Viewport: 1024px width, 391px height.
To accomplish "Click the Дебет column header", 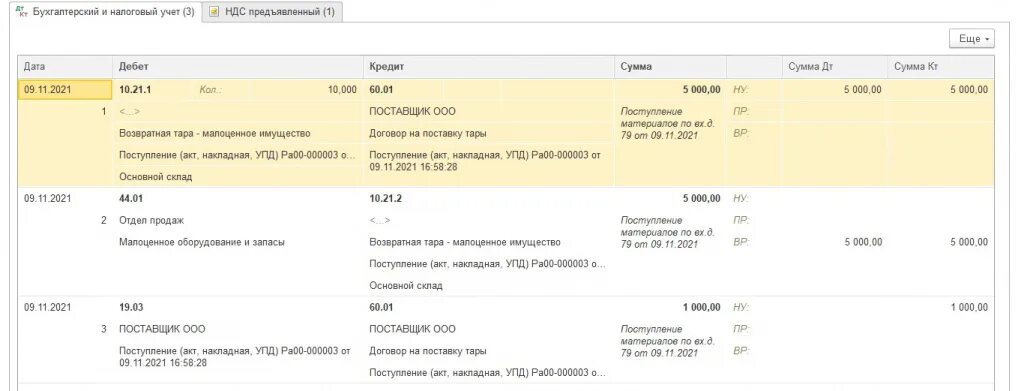I will click(x=238, y=67).
